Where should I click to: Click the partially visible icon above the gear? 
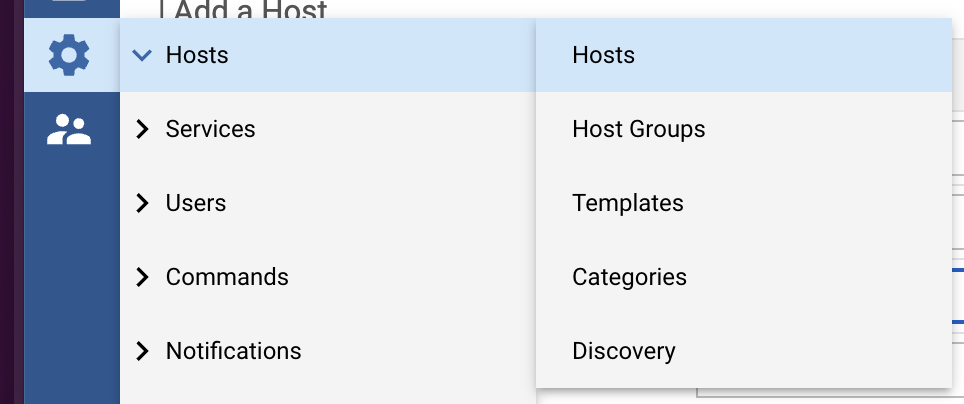pos(69,5)
